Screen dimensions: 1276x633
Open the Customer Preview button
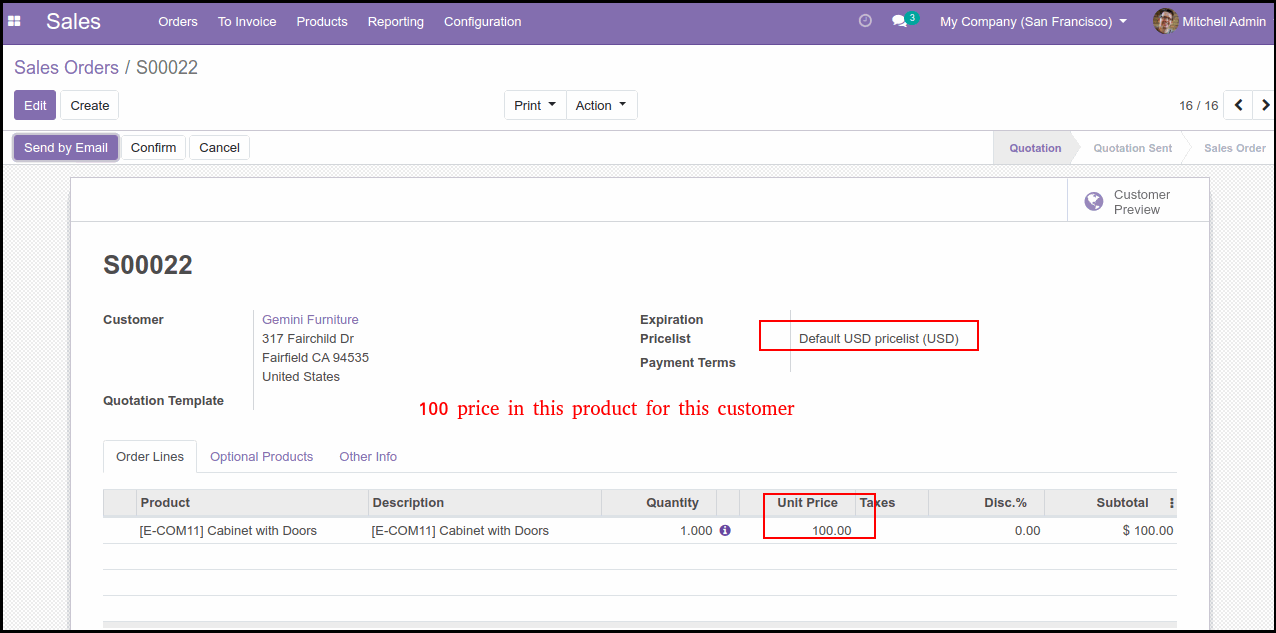click(1138, 202)
